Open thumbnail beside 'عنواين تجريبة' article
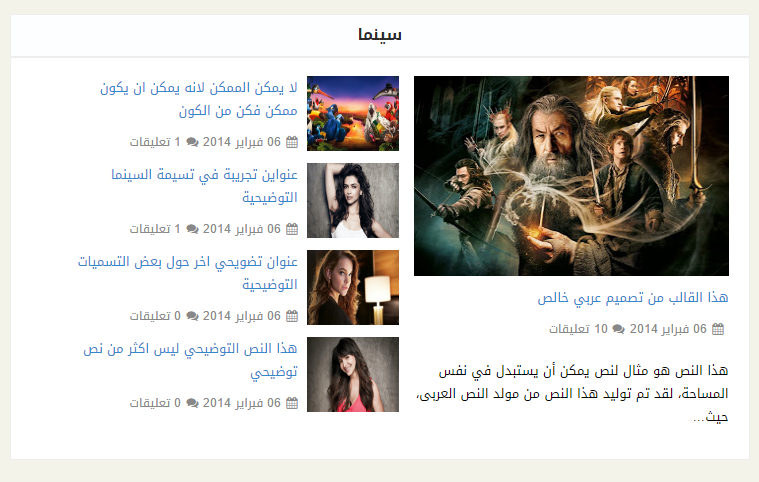759x482 pixels. pos(353,200)
